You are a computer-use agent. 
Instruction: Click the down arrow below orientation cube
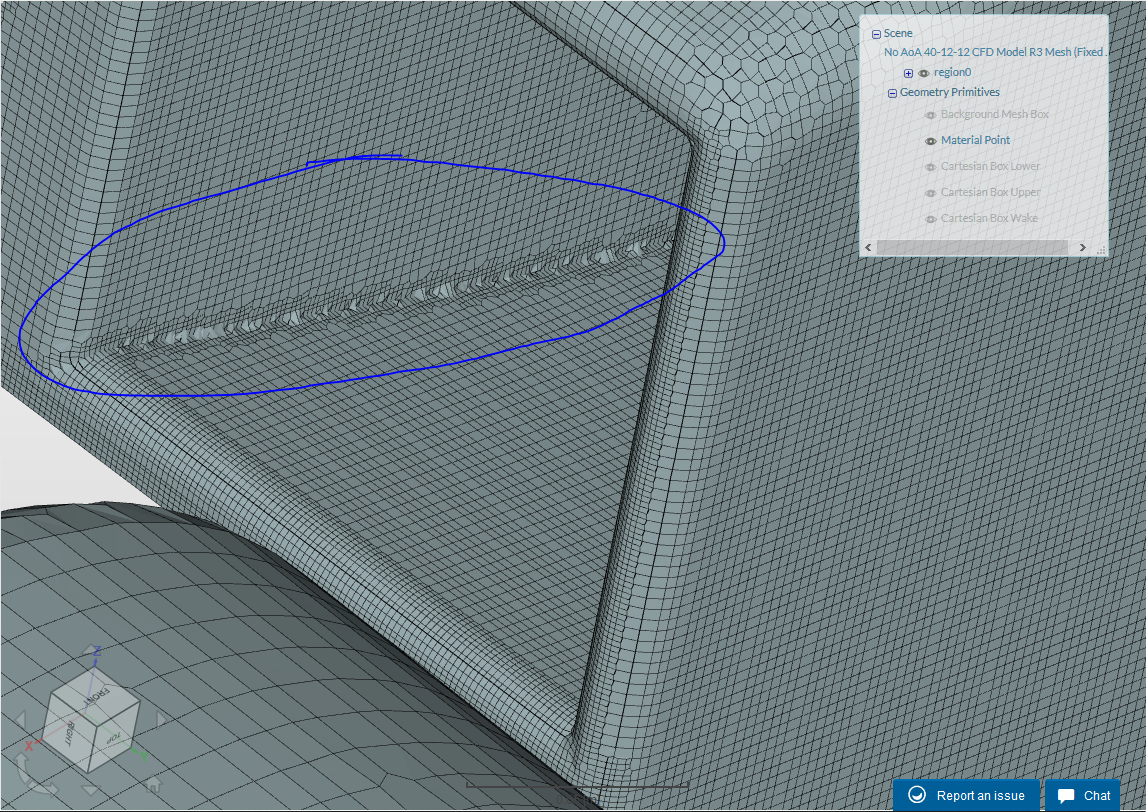[91, 789]
